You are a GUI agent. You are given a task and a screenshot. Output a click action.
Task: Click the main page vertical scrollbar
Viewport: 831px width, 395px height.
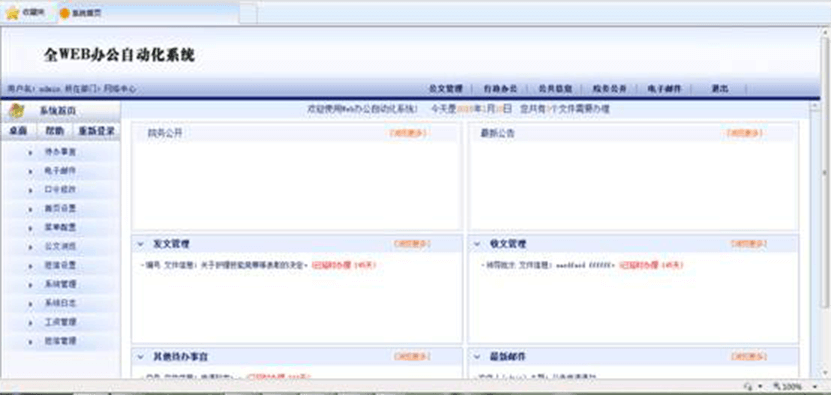(x=825, y=201)
